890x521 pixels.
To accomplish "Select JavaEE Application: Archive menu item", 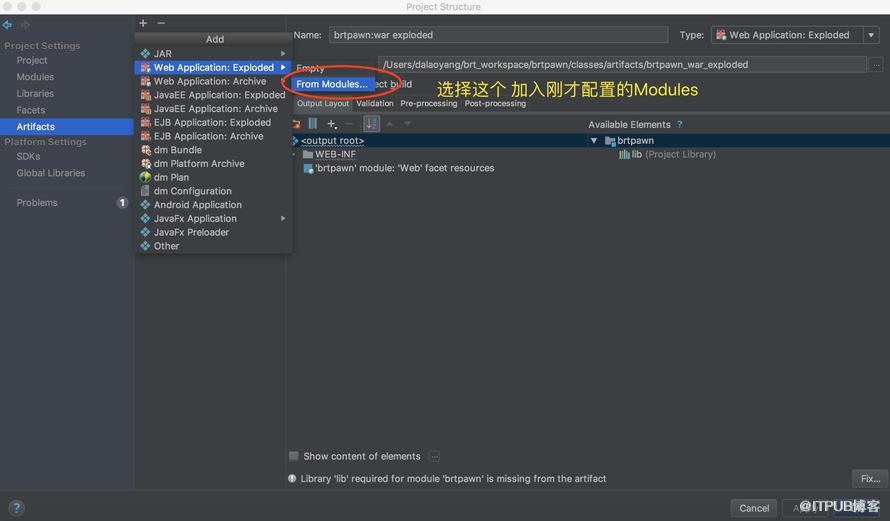I will pyautogui.click(x=213, y=108).
